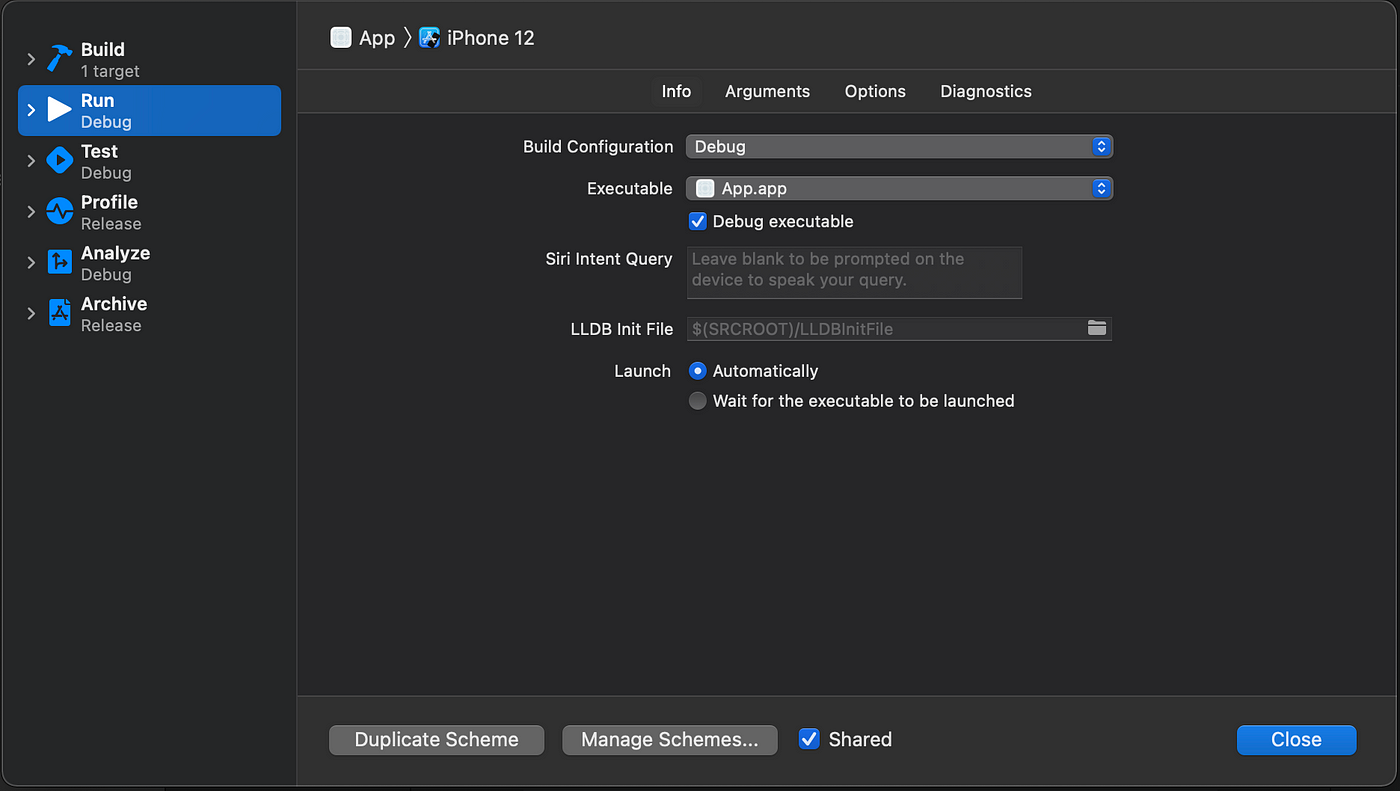Screen dimensions: 1400x791
Task: Switch to the Info tab
Action: [x=676, y=91]
